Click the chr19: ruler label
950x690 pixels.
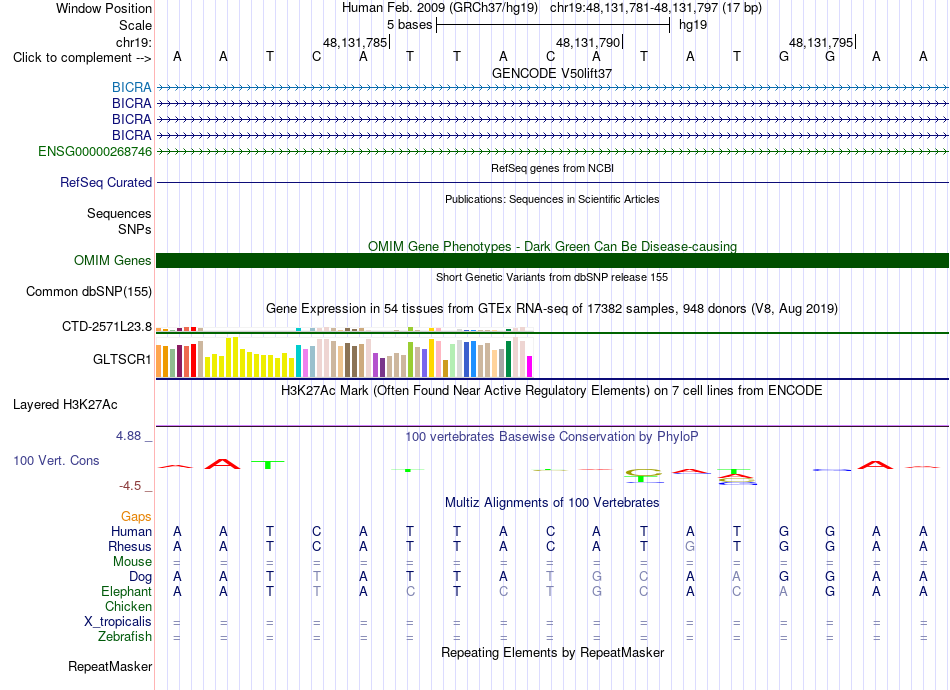134,42
